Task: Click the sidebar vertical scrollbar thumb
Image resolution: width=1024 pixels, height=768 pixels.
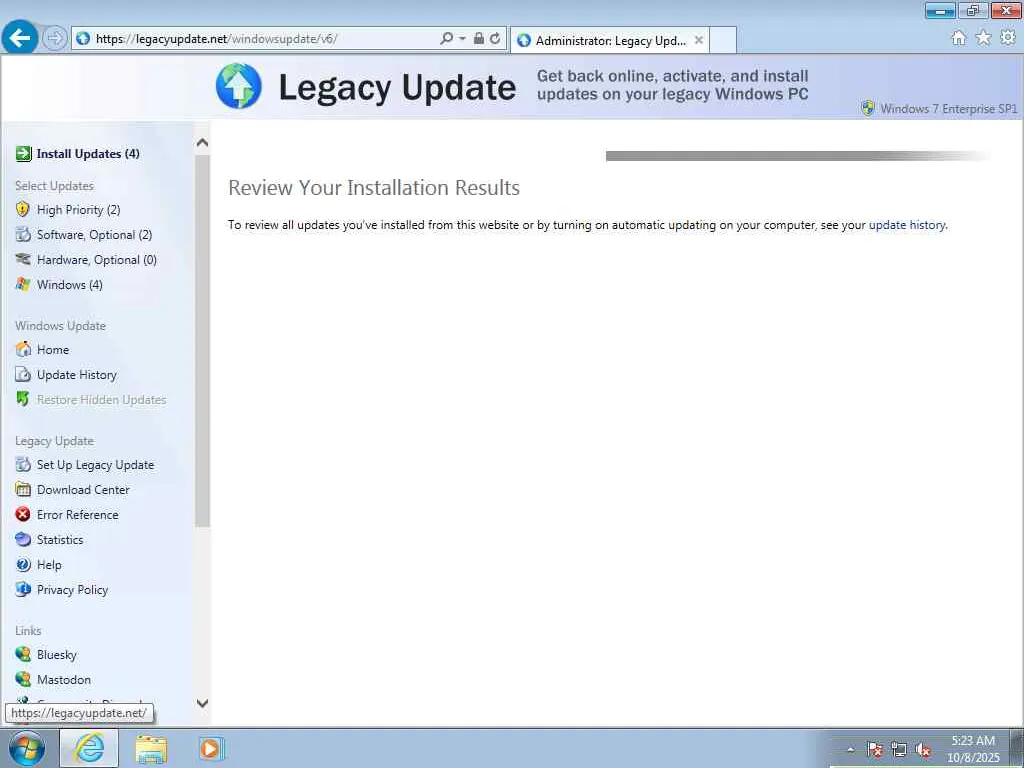Action: tap(202, 340)
